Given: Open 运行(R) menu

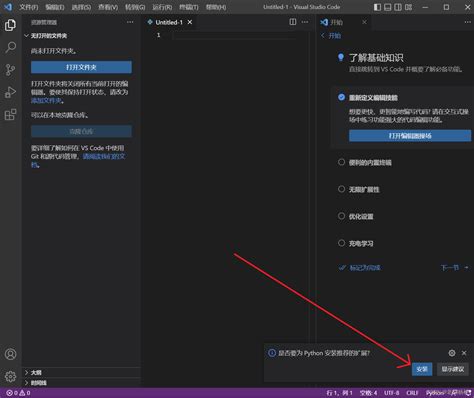Looking at the screenshot, I should pyautogui.click(x=162, y=7).
